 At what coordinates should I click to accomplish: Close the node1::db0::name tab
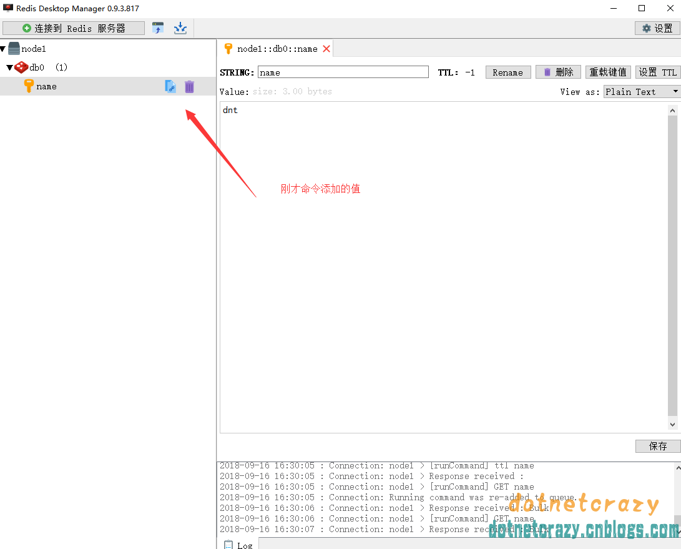(x=327, y=49)
